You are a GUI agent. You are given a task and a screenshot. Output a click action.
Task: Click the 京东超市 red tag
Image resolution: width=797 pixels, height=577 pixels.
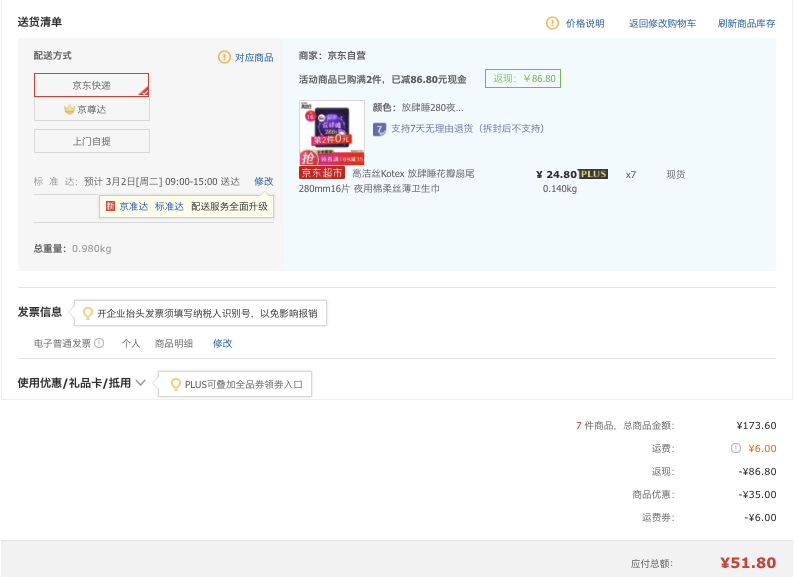pyautogui.click(x=322, y=173)
